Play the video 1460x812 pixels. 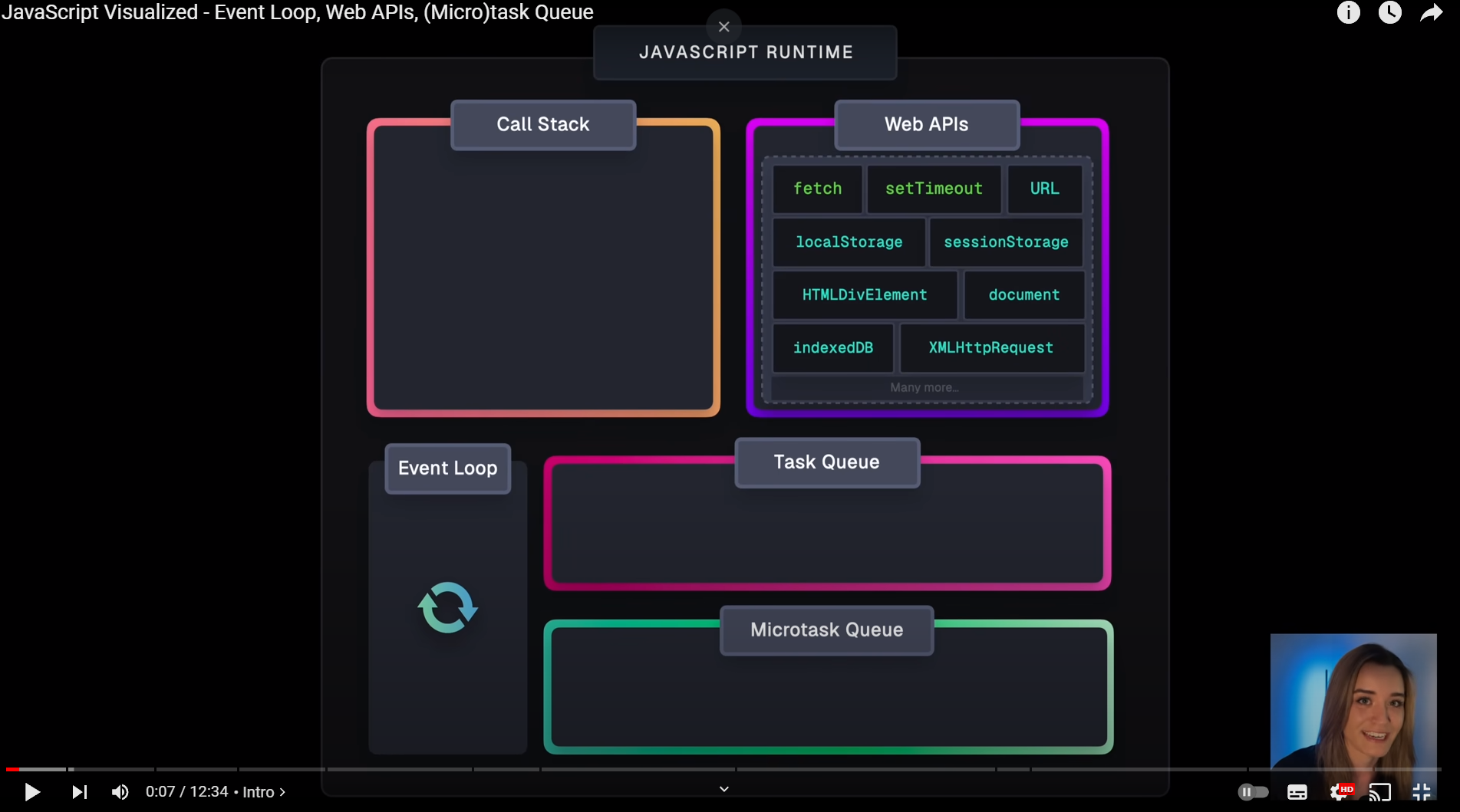coord(31,791)
